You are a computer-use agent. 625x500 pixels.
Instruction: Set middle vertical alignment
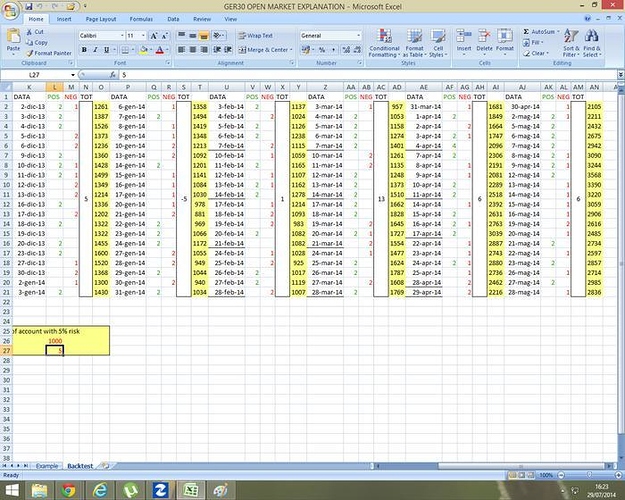click(x=193, y=36)
